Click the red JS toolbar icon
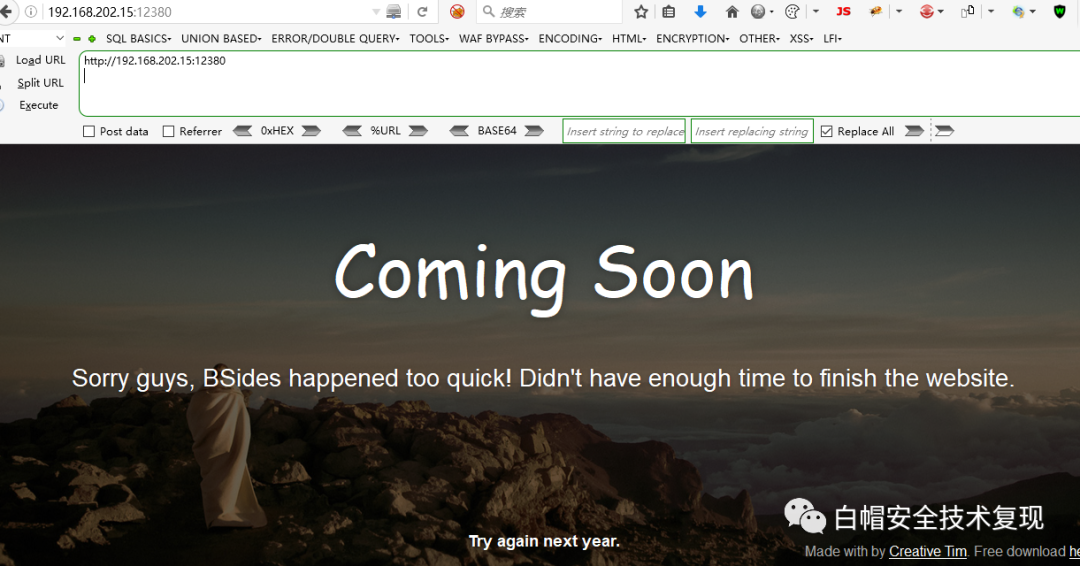Screen dimensions: 1080x566 click(x=843, y=12)
